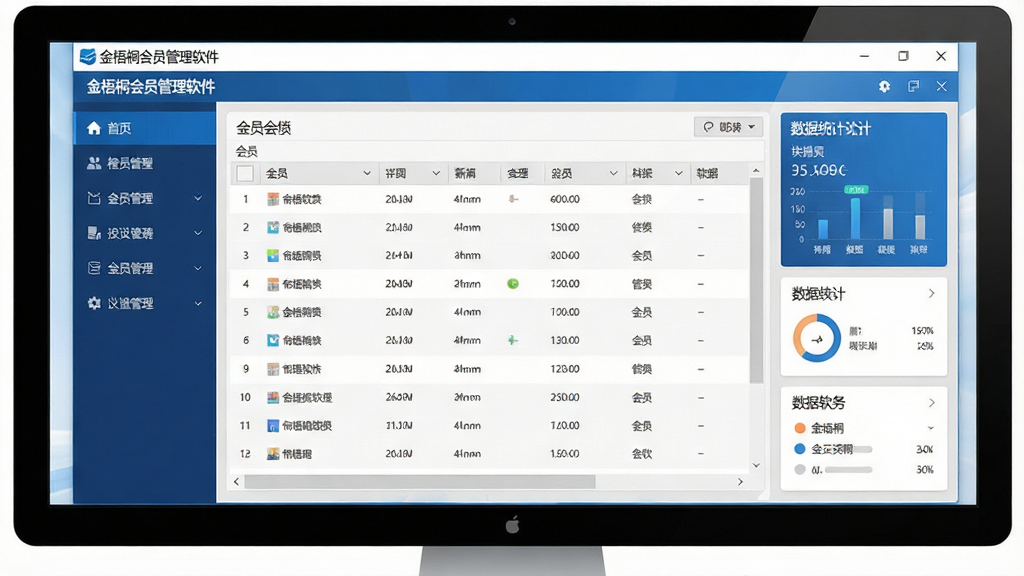Viewport: 1024px width, 576px height.
Task: Click the 金梧桐会员管理软件 title in the blue header
Action: (151, 86)
